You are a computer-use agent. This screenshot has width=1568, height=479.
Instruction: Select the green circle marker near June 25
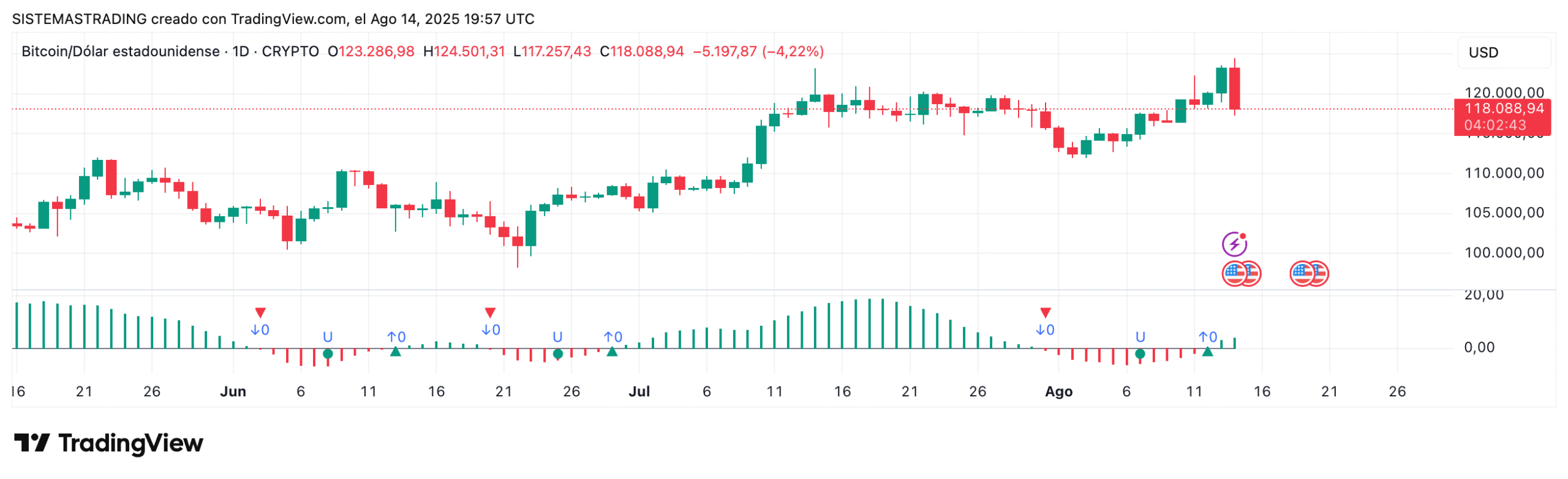pos(557,353)
